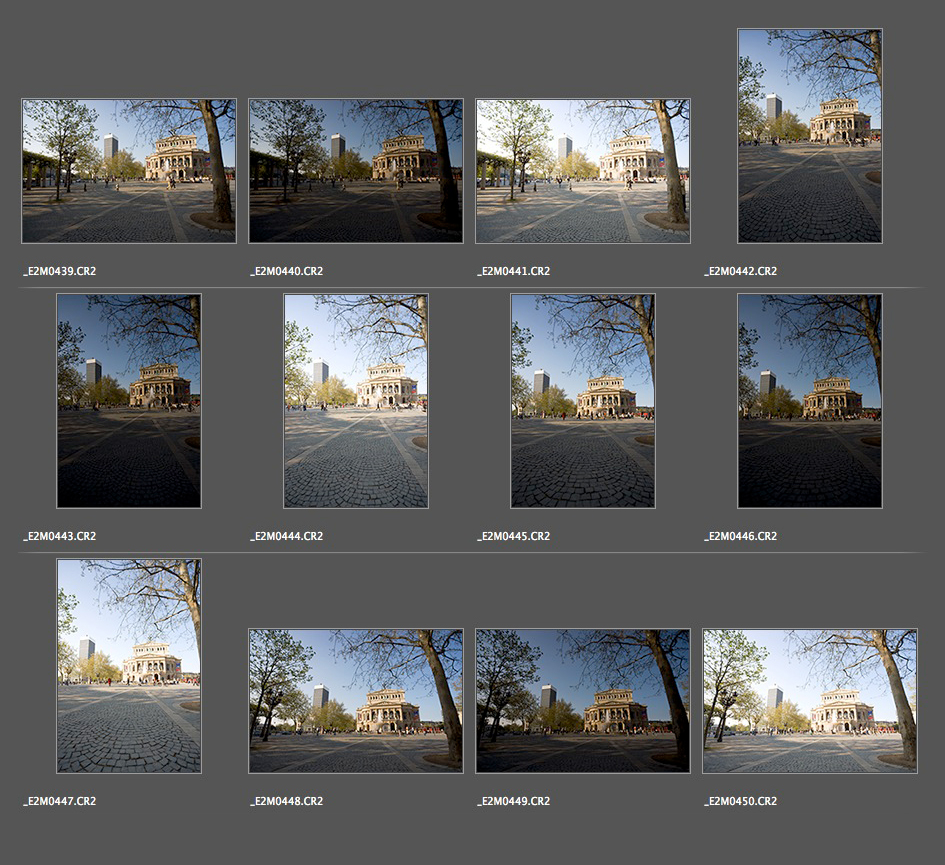The image size is (945, 865).
Task: Click the _E2M0450.CR2 filename label
Action: coord(741,801)
